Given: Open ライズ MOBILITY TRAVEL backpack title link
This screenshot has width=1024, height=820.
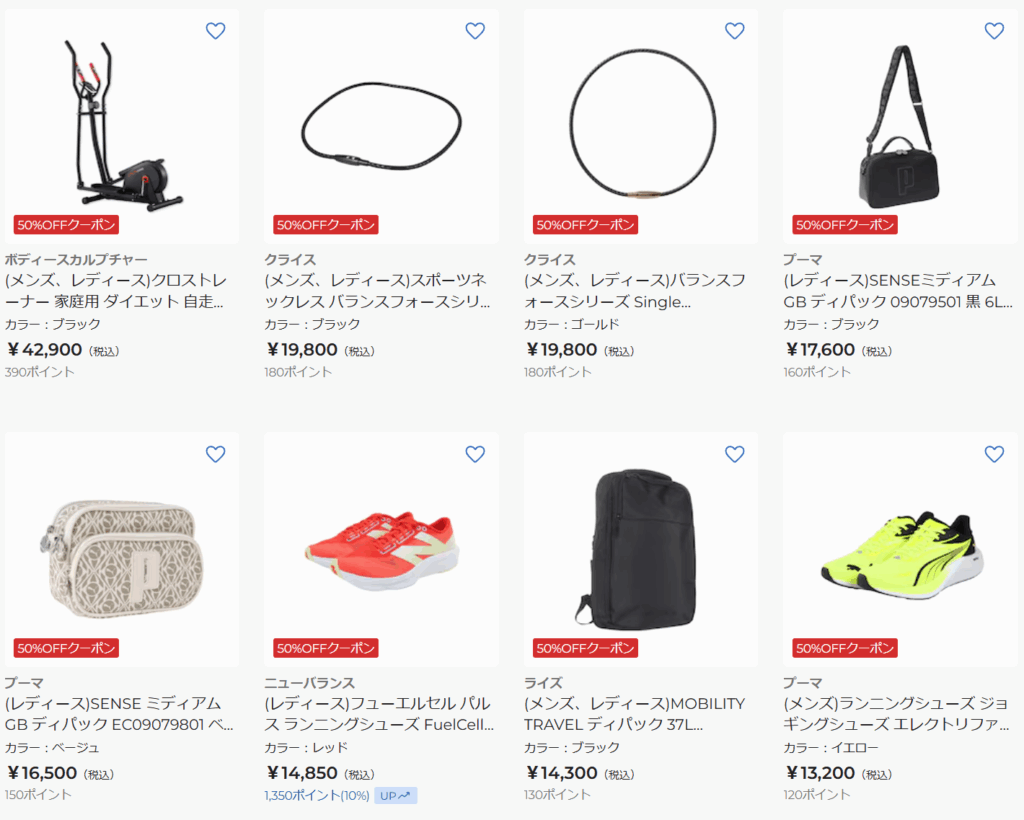Looking at the screenshot, I should point(634,714).
